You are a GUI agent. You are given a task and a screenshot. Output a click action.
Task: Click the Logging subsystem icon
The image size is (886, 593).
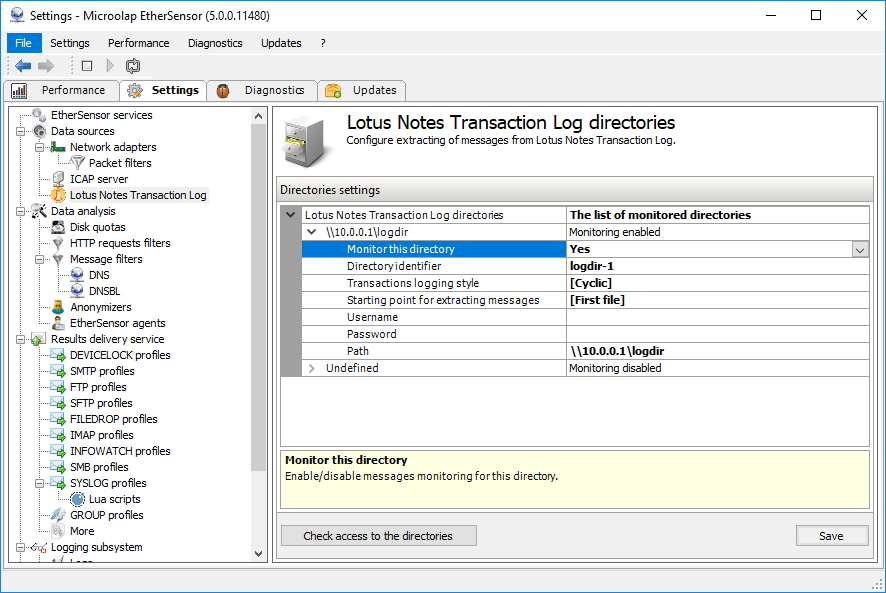click(39, 547)
